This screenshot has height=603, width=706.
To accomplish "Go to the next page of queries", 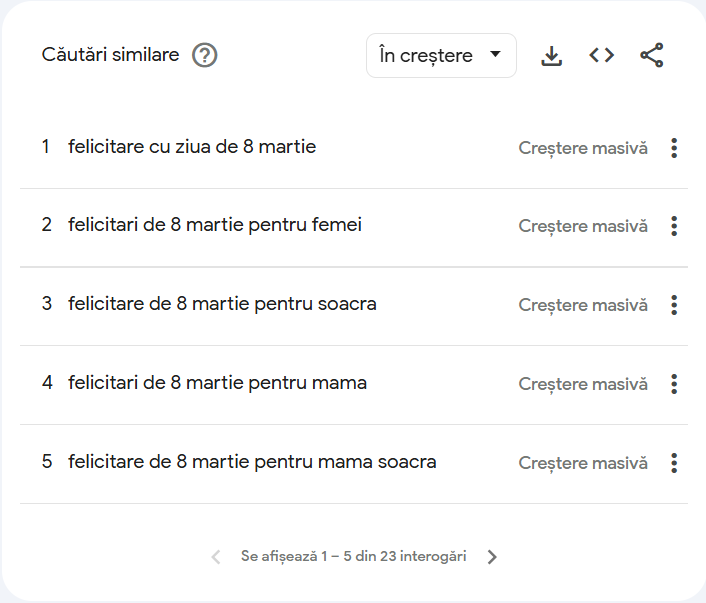I will [492, 557].
